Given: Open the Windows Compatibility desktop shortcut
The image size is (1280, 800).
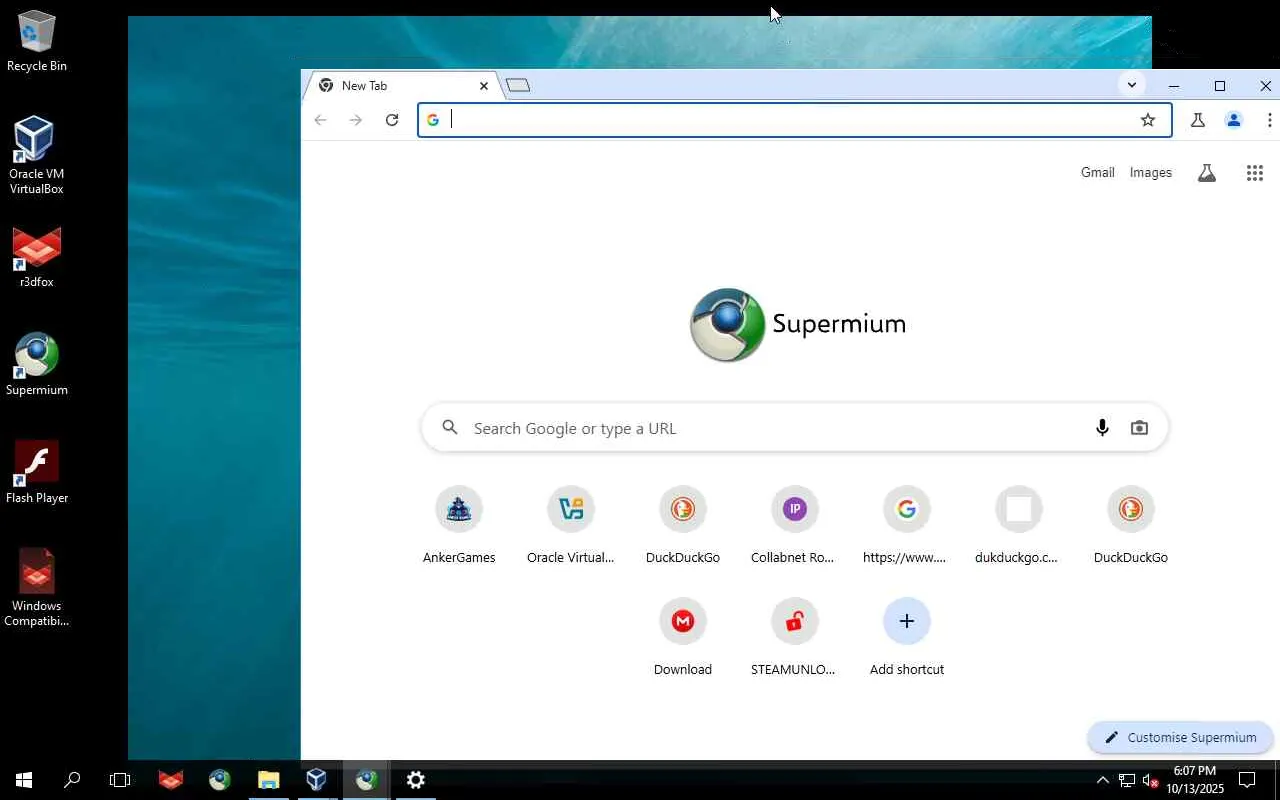Looking at the screenshot, I should [37, 588].
